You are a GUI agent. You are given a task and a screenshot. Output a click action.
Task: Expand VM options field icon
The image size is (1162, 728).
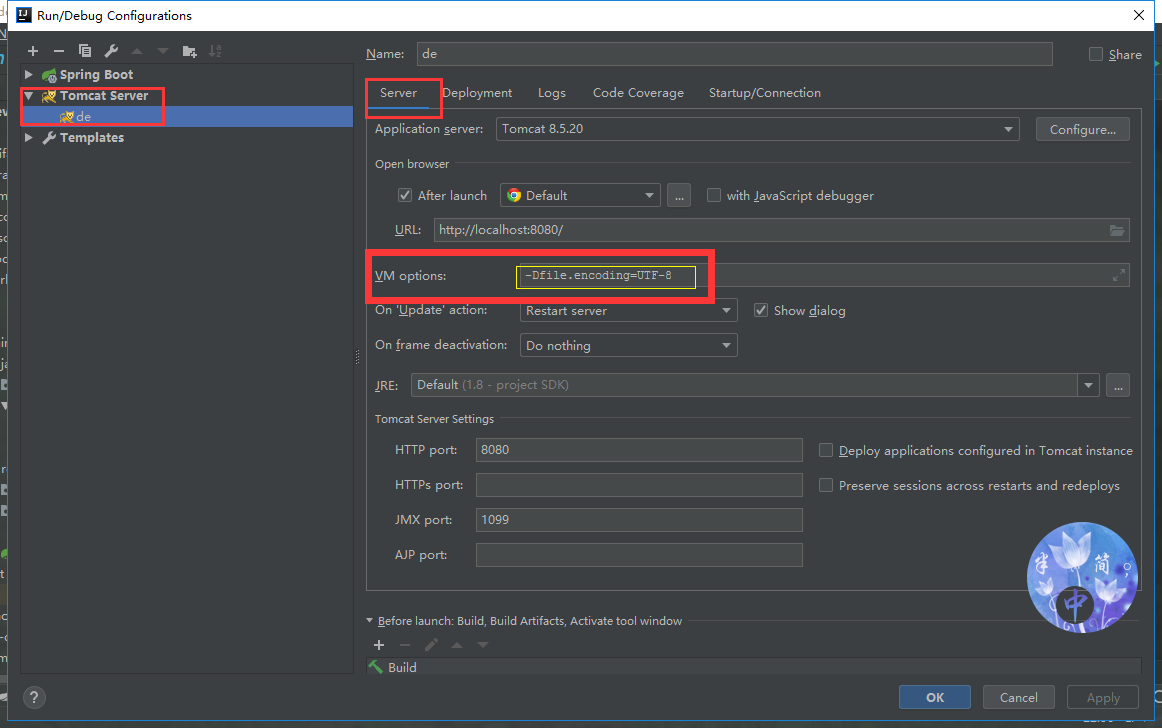point(1119,276)
